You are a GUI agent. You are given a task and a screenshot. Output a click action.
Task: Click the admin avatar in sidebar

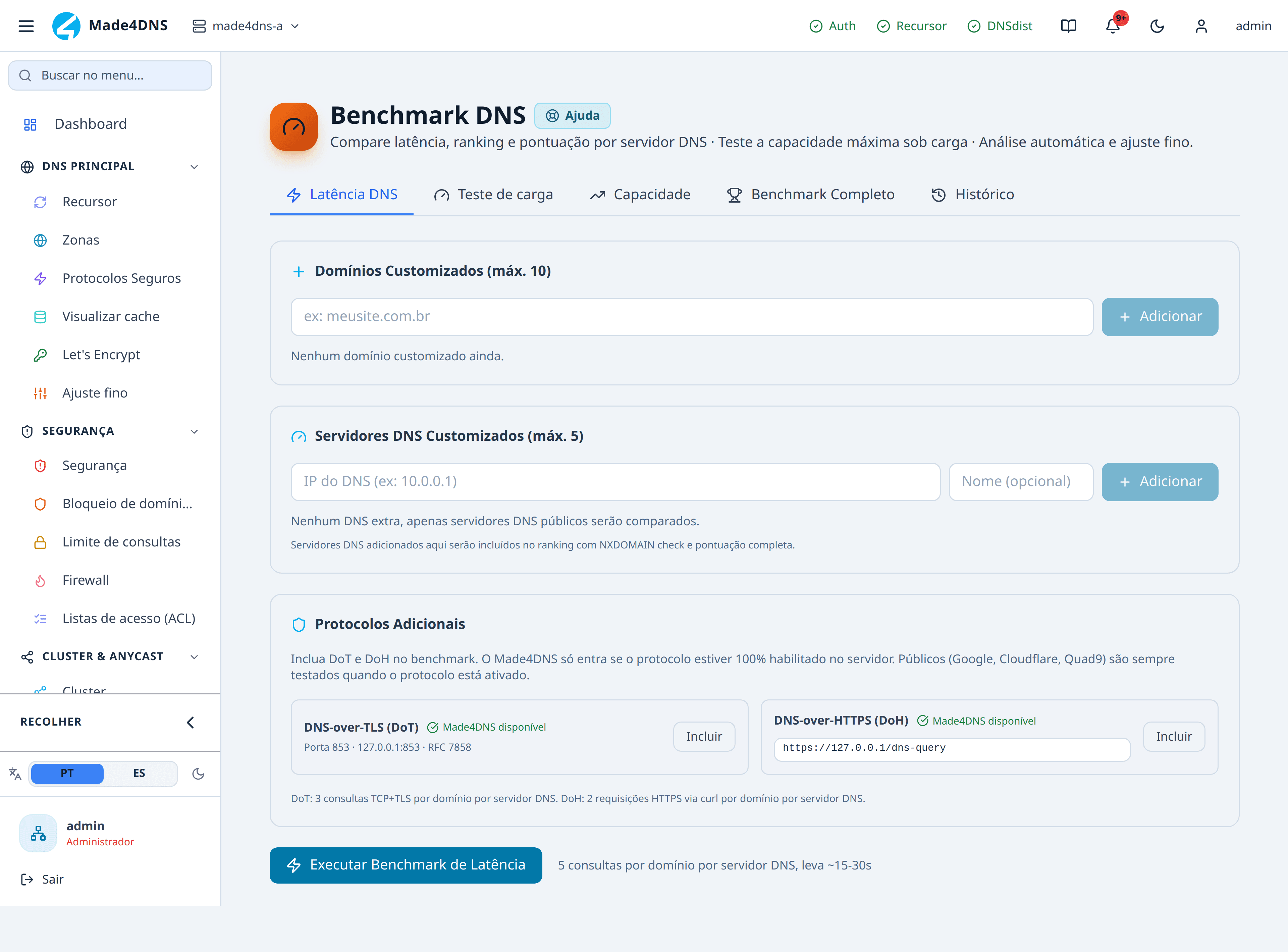tap(38, 833)
